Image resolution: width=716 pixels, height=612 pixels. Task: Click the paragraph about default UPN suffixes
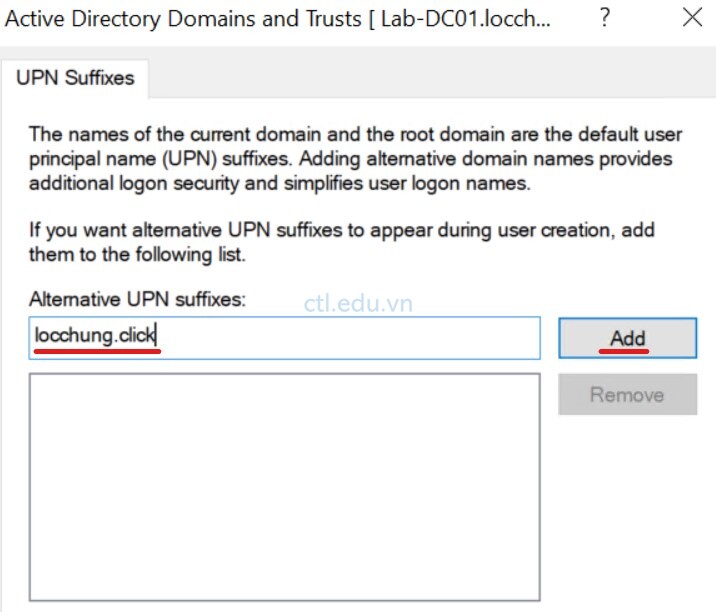[355, 159]
